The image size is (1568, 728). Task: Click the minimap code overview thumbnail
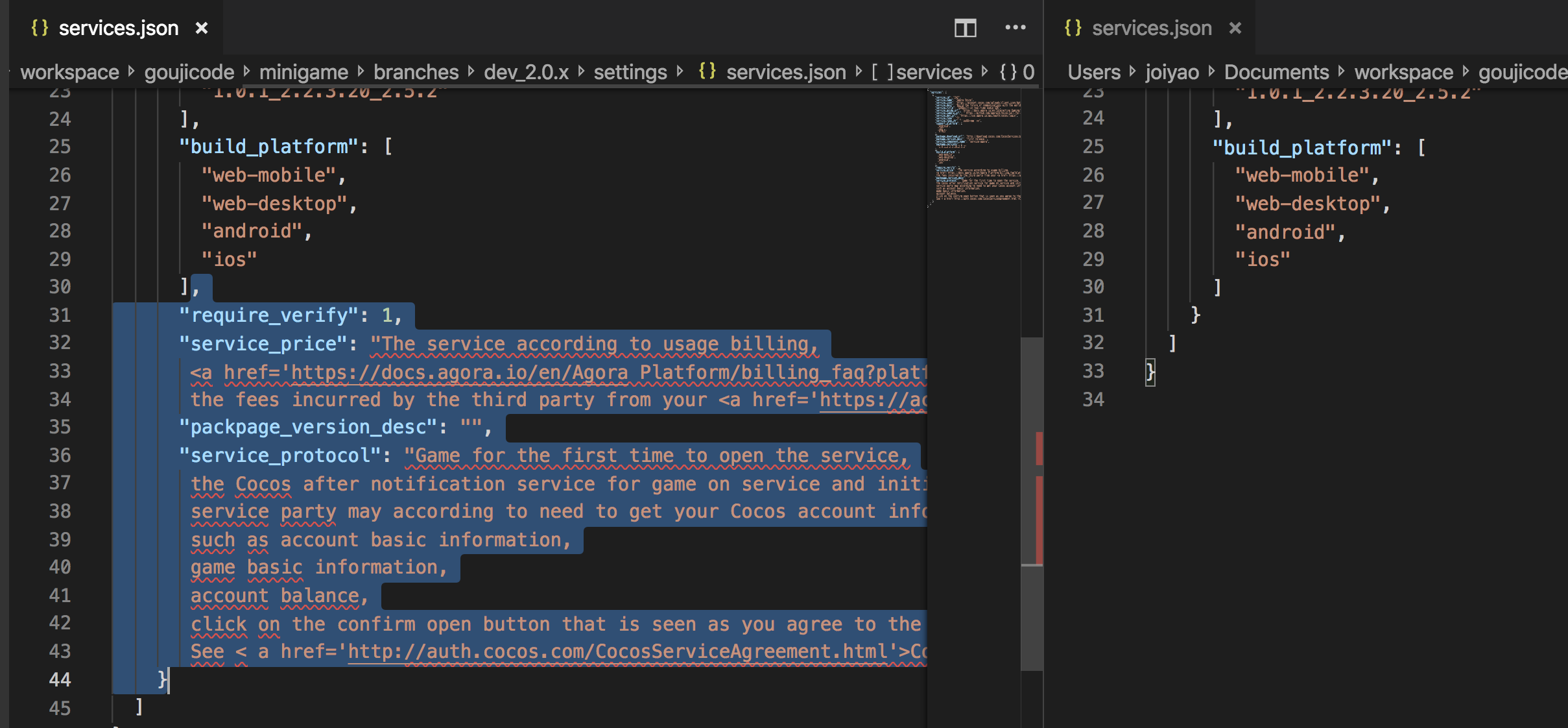pos(974,149)
